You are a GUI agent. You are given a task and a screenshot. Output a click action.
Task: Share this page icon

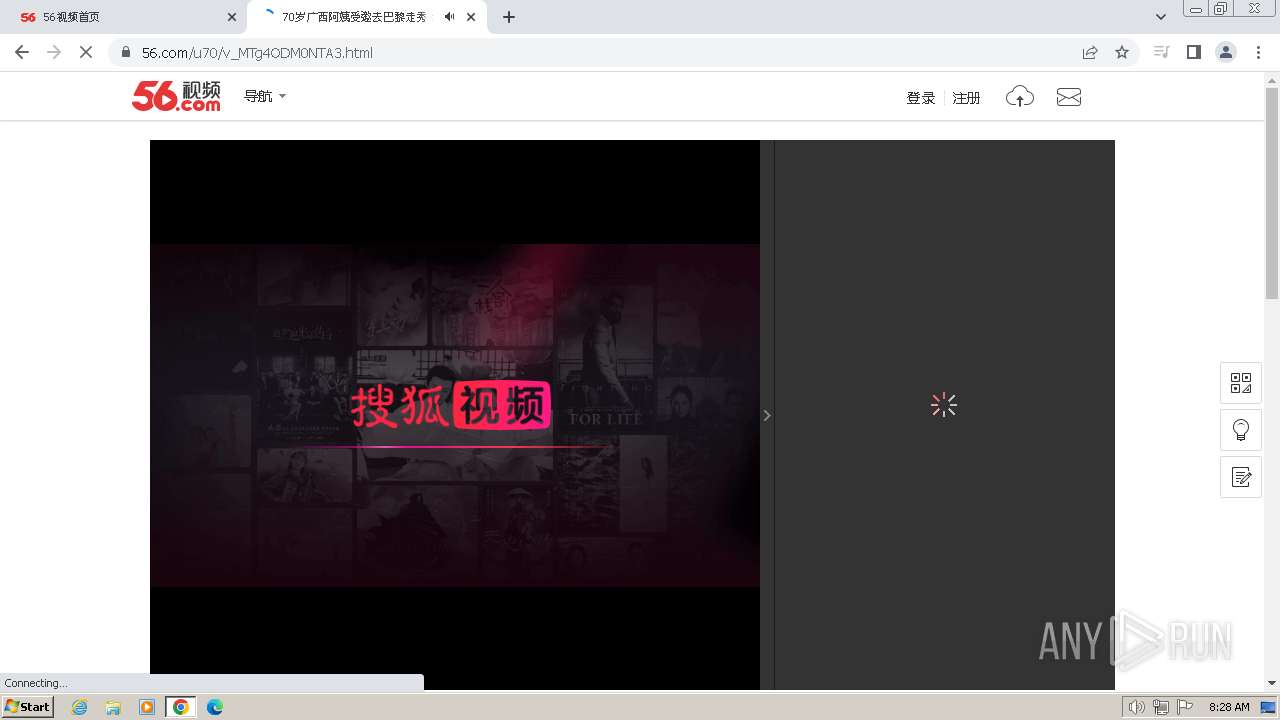[x=1090, y=52]
